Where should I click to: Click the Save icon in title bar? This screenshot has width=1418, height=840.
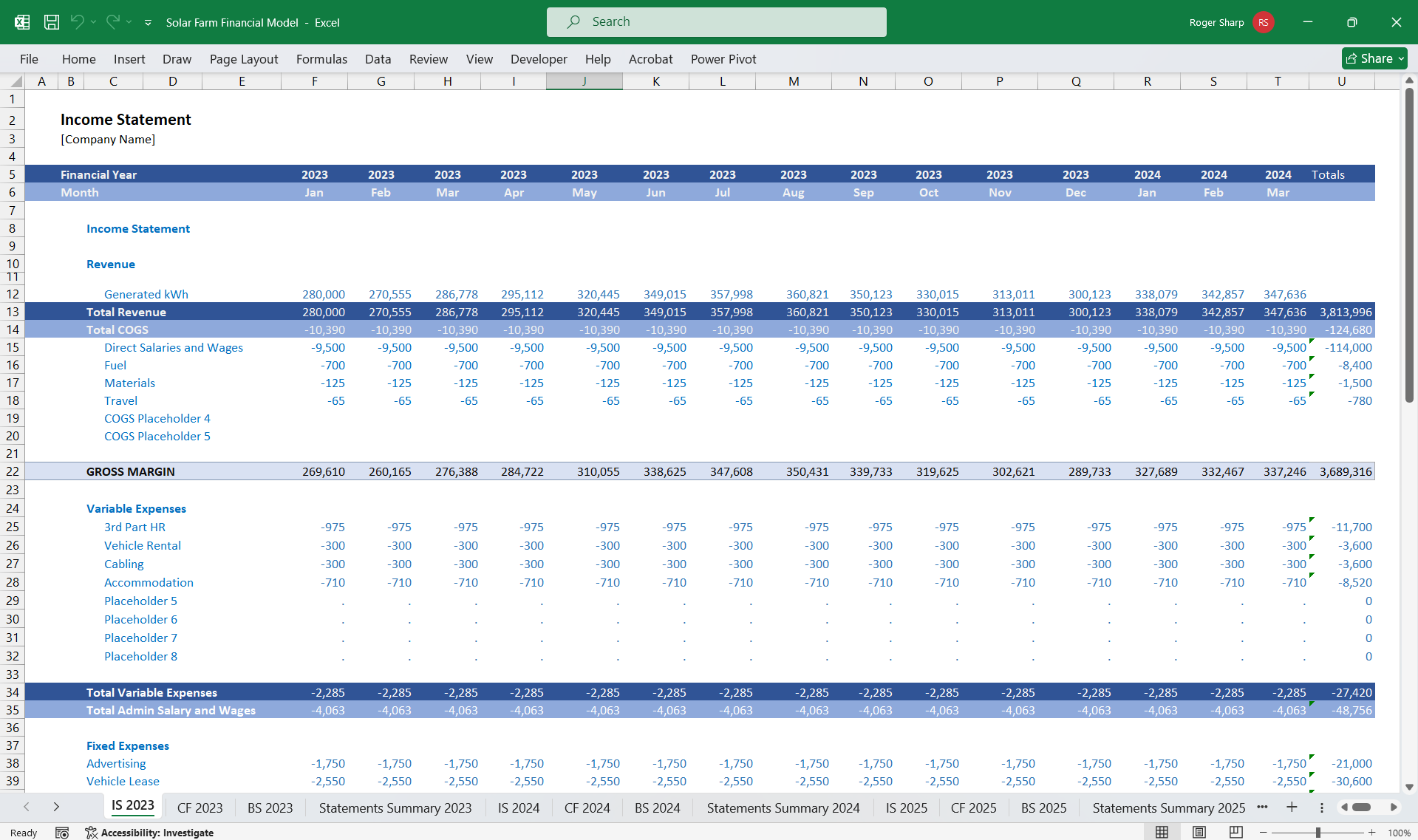[52, 22]
